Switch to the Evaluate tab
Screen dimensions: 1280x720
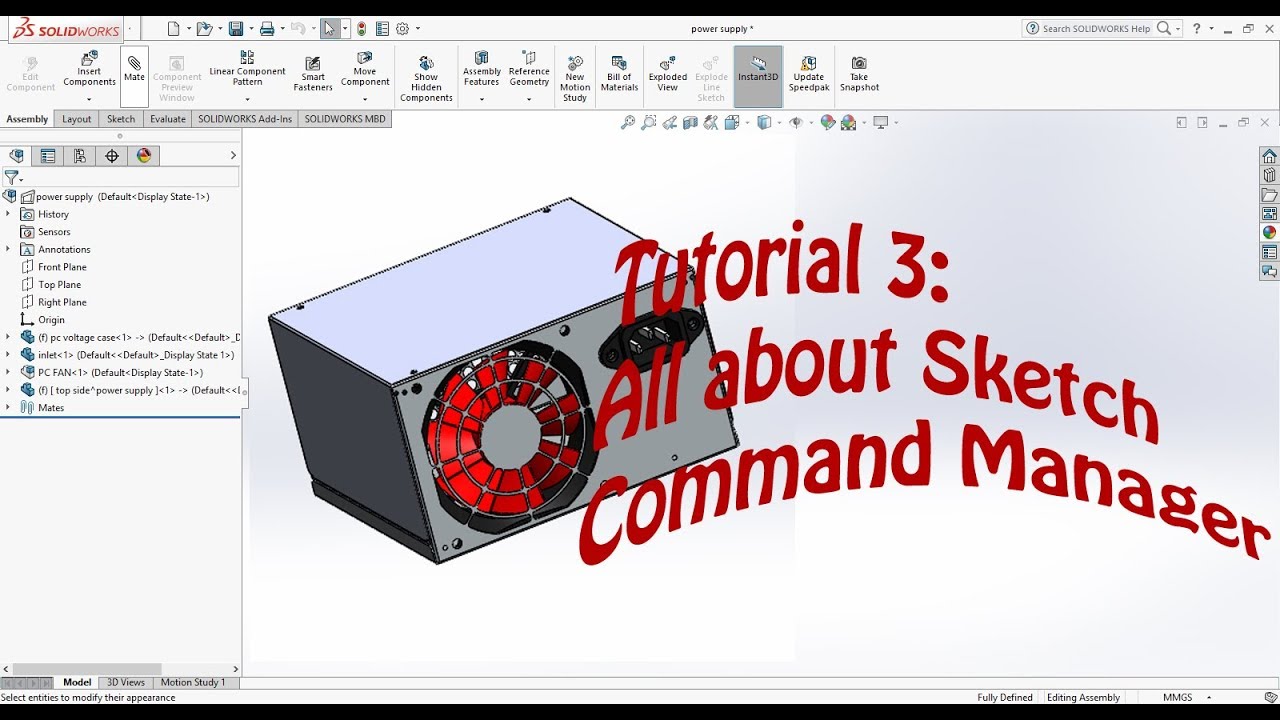pos(167,119)
